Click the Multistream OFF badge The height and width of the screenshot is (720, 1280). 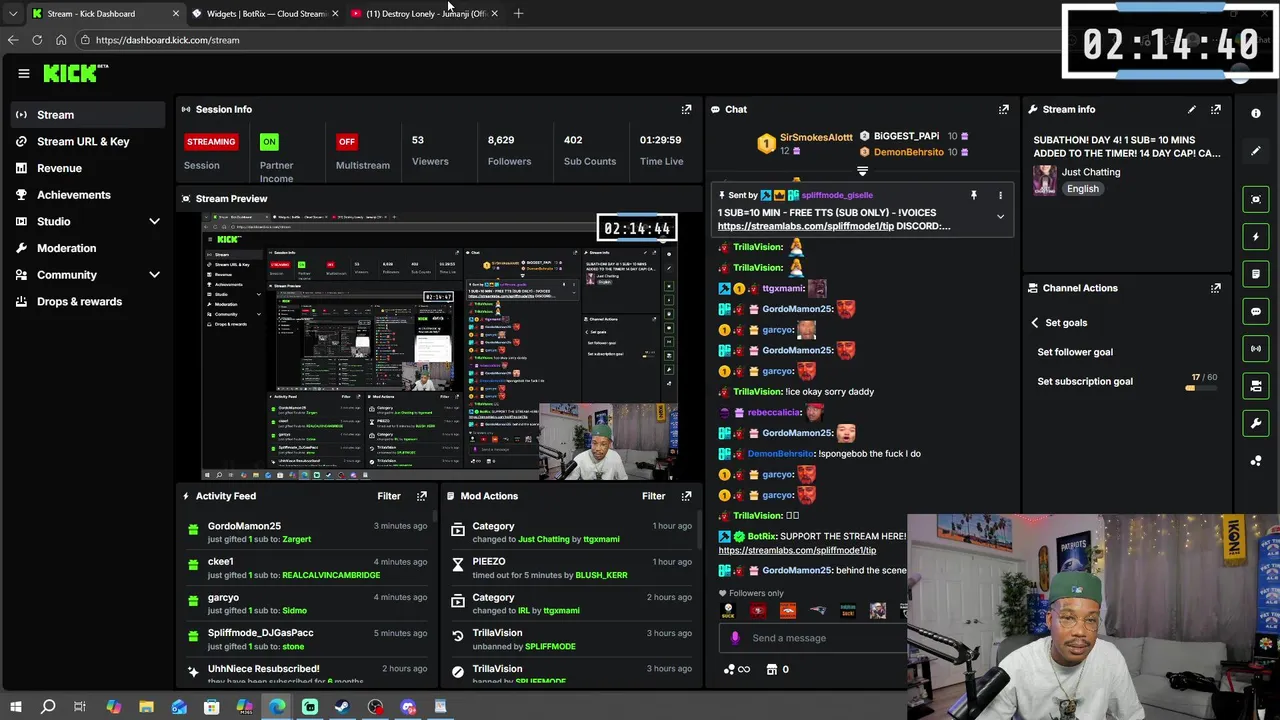[346, 142]
